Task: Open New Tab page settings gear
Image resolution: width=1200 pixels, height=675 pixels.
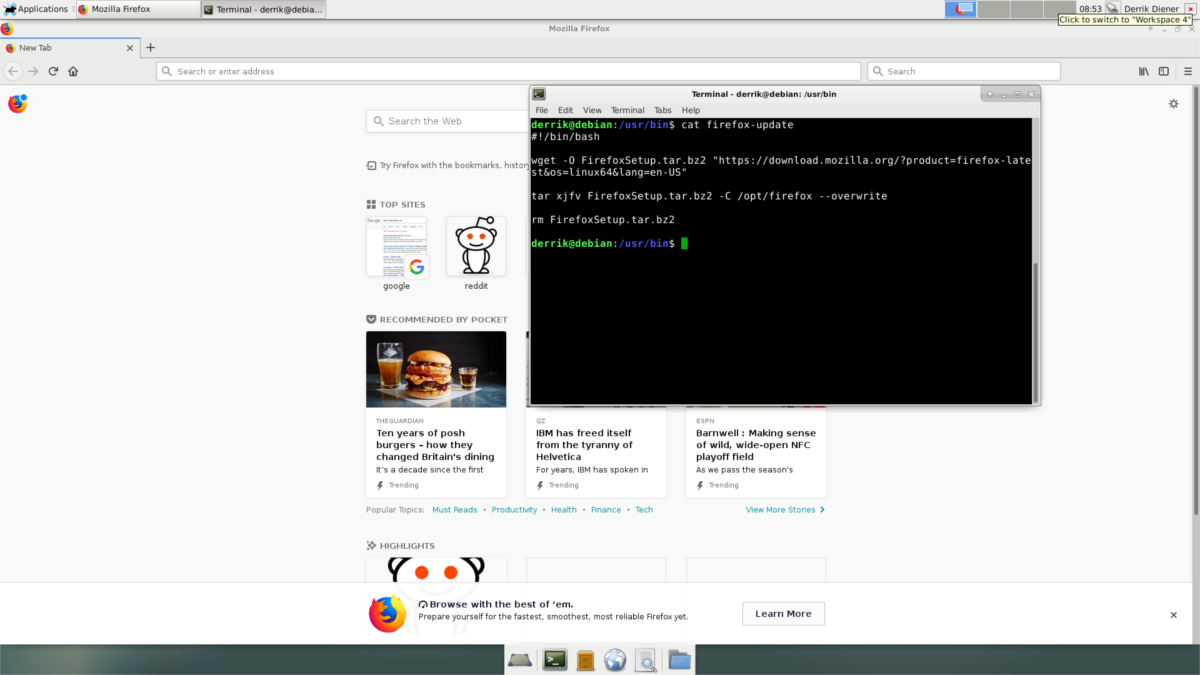Action: 1174,104
